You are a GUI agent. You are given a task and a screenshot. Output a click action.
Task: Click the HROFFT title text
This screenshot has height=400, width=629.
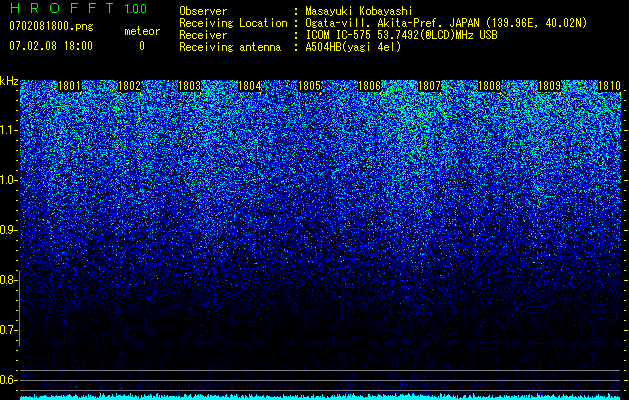[62, 8]
